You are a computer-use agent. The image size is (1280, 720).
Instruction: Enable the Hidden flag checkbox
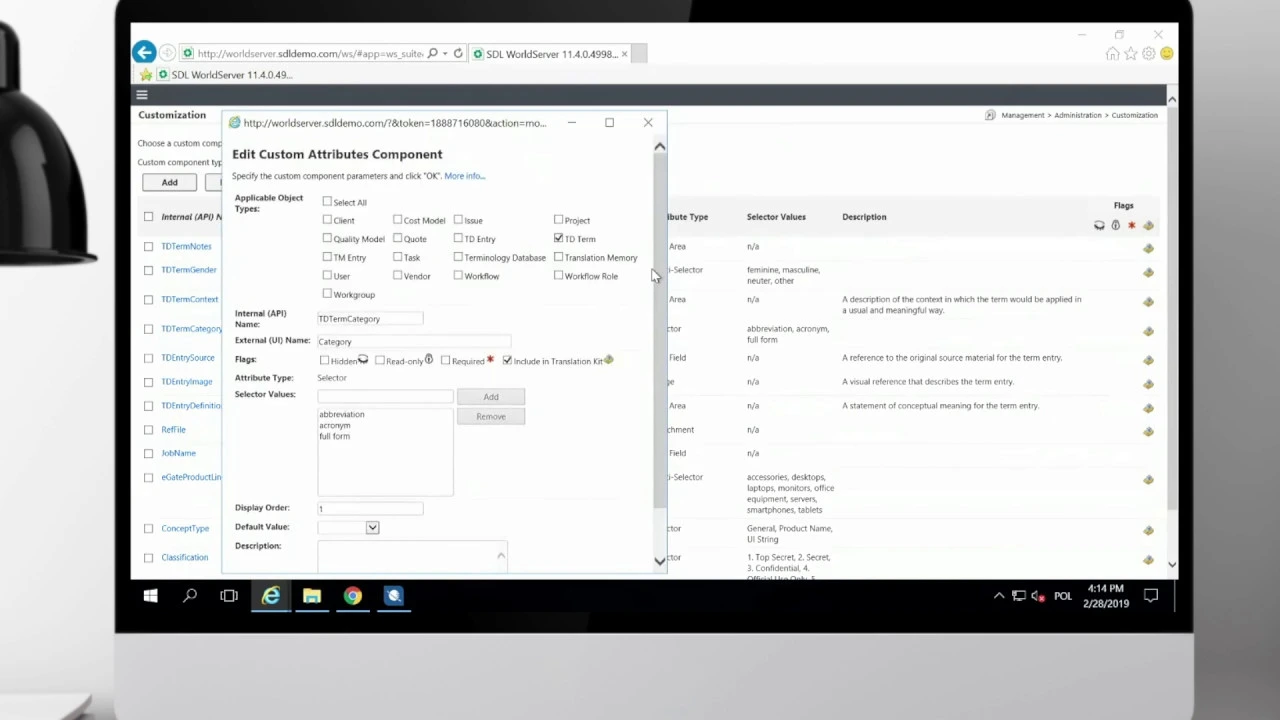(324, 360)
